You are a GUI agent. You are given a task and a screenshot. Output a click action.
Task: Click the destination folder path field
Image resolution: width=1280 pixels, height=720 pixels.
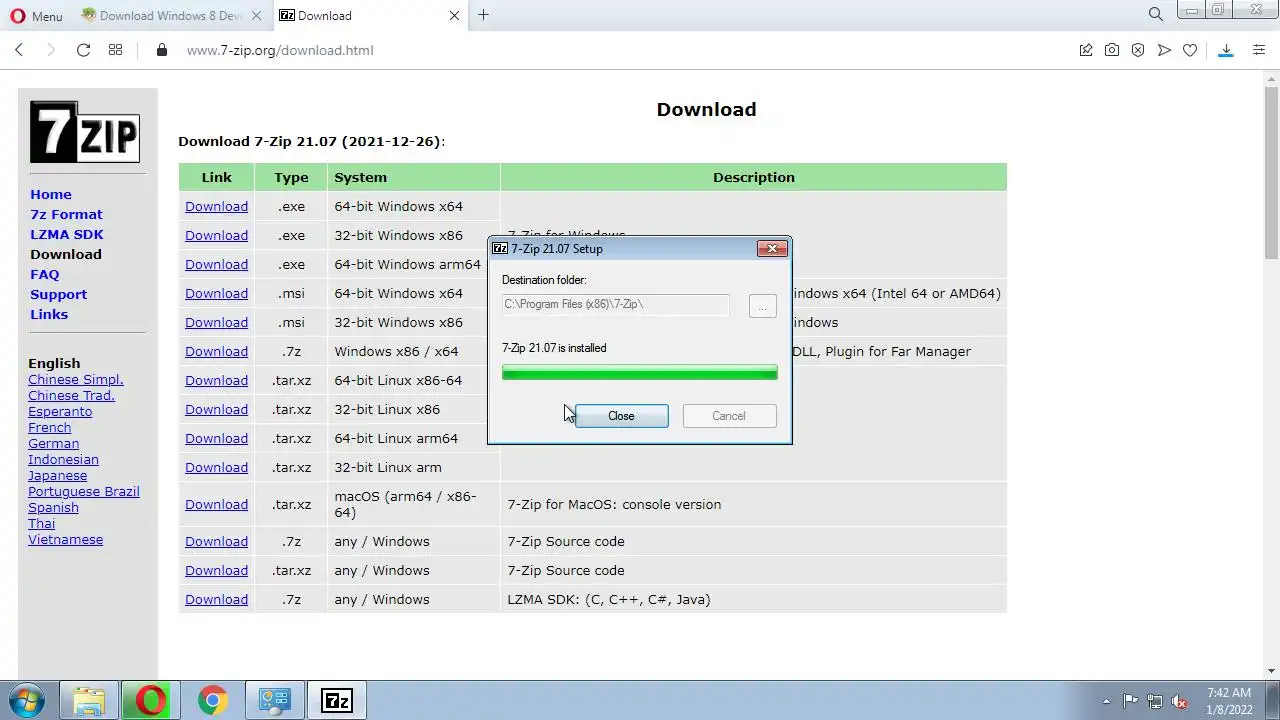coord(616,304)
